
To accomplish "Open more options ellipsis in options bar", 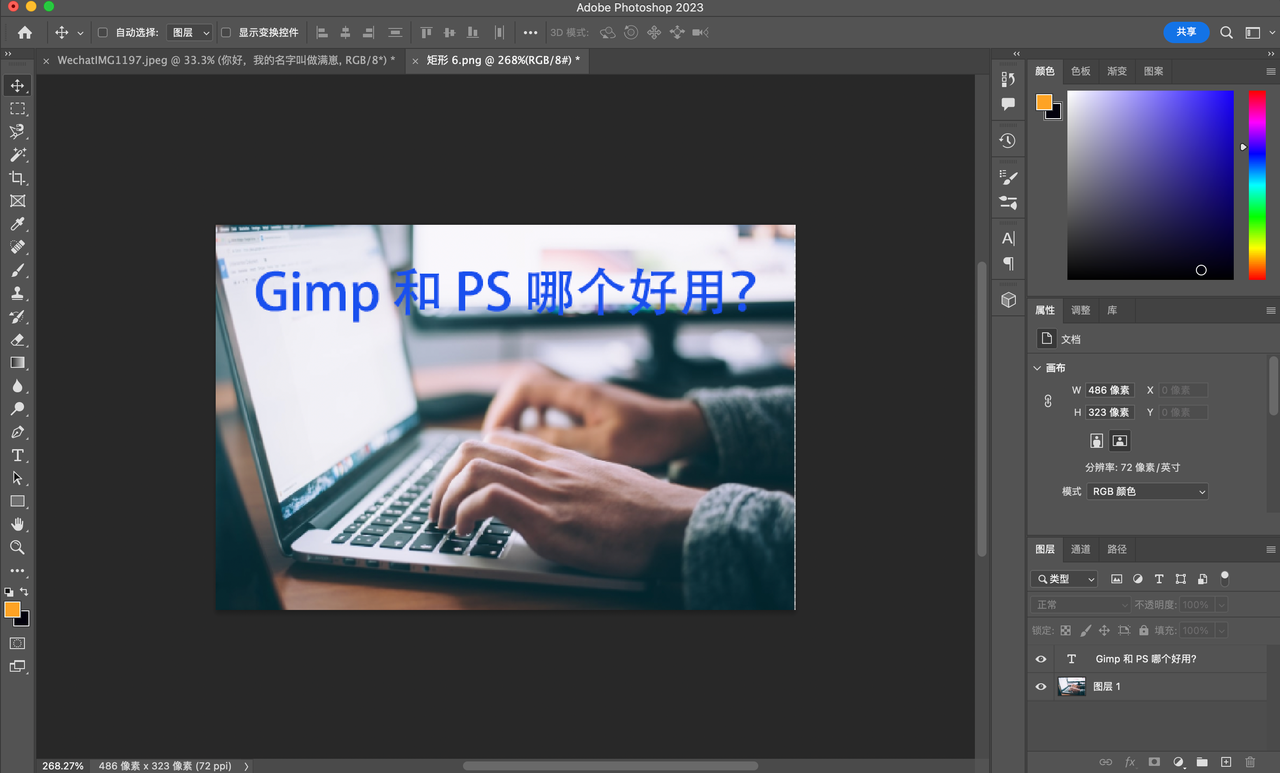I will pos(530,32).
